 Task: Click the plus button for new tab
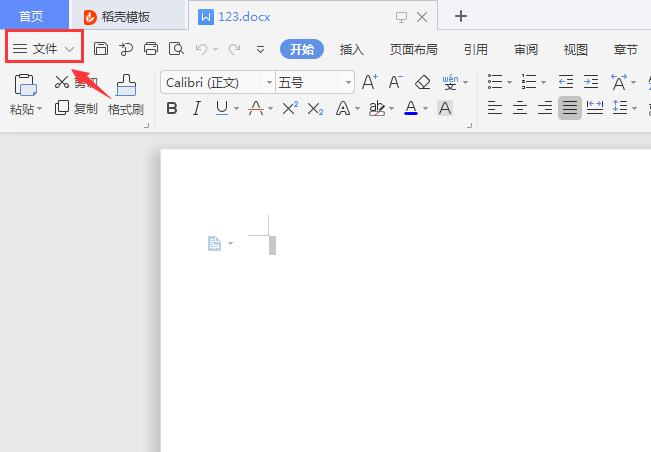tap(461, 16)
